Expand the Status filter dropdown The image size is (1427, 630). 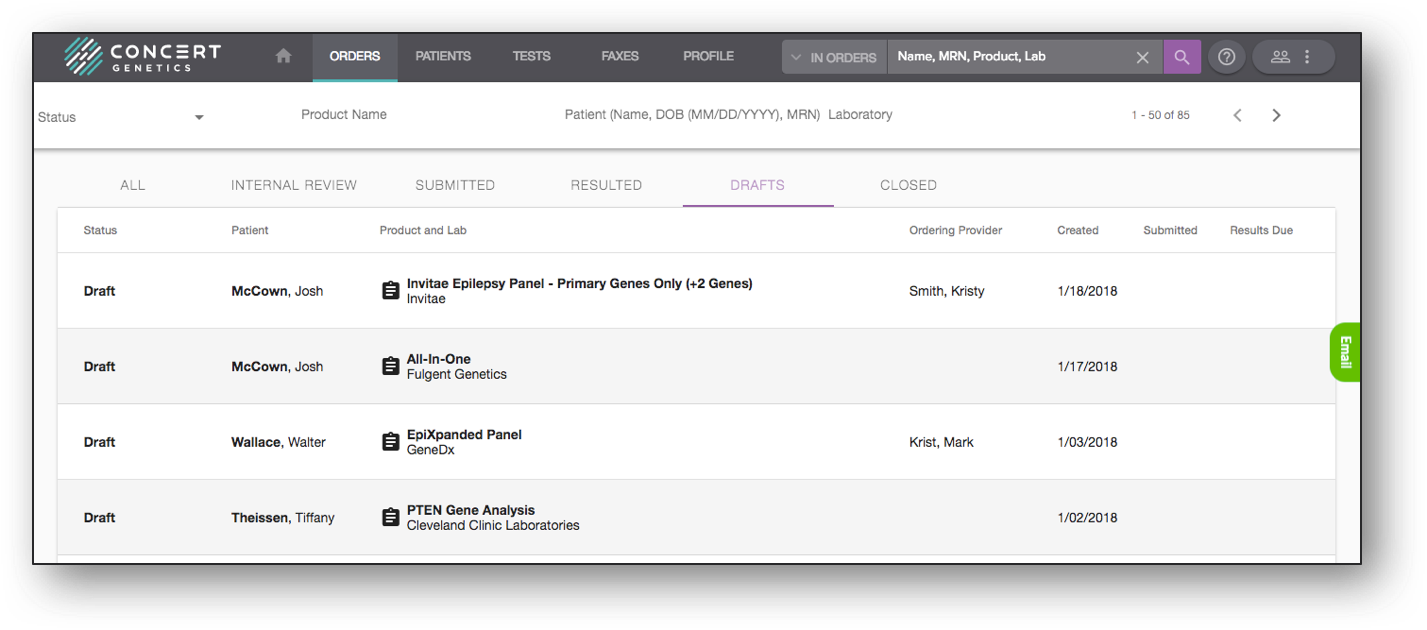click(199, 117)
